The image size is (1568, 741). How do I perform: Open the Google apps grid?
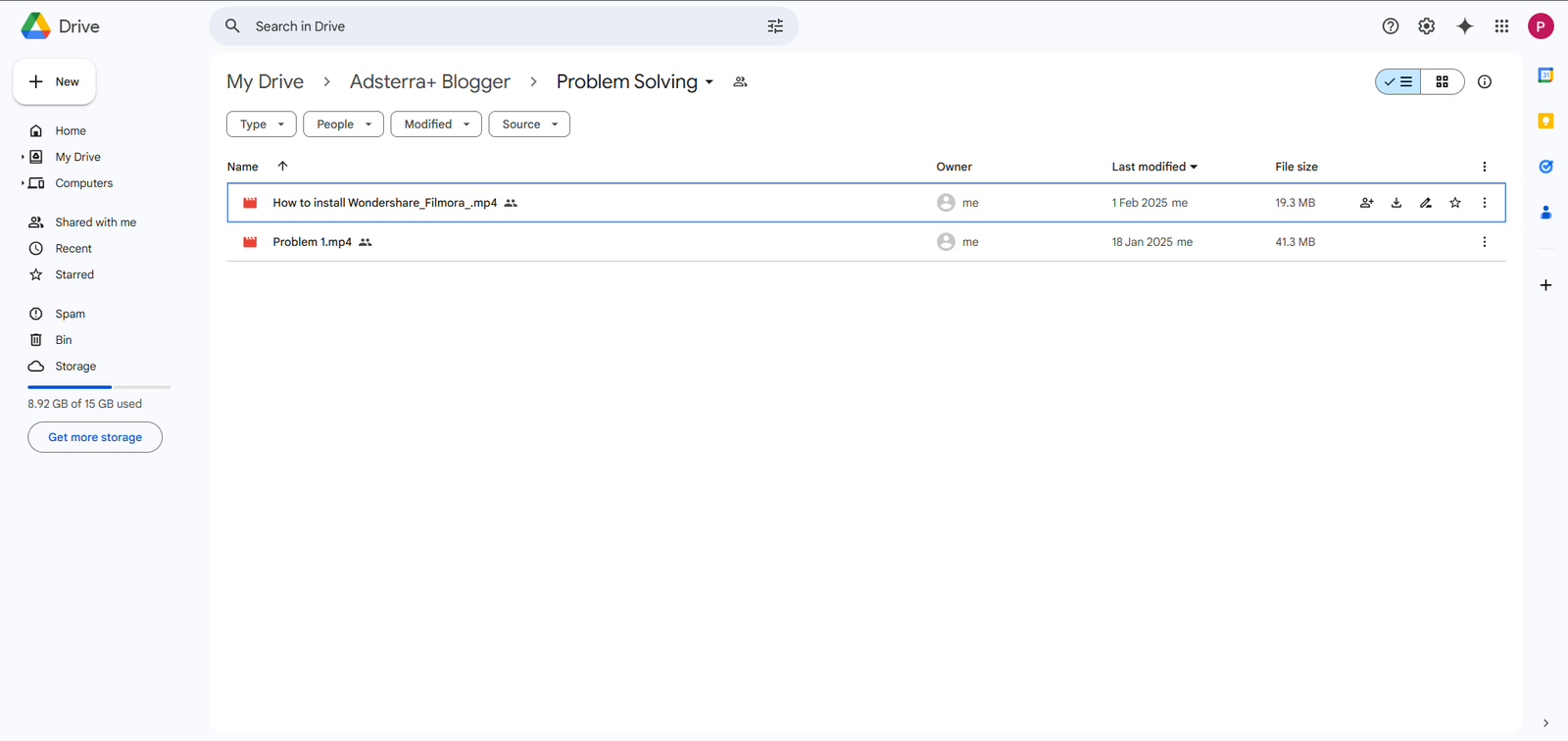click(1501, 26)
